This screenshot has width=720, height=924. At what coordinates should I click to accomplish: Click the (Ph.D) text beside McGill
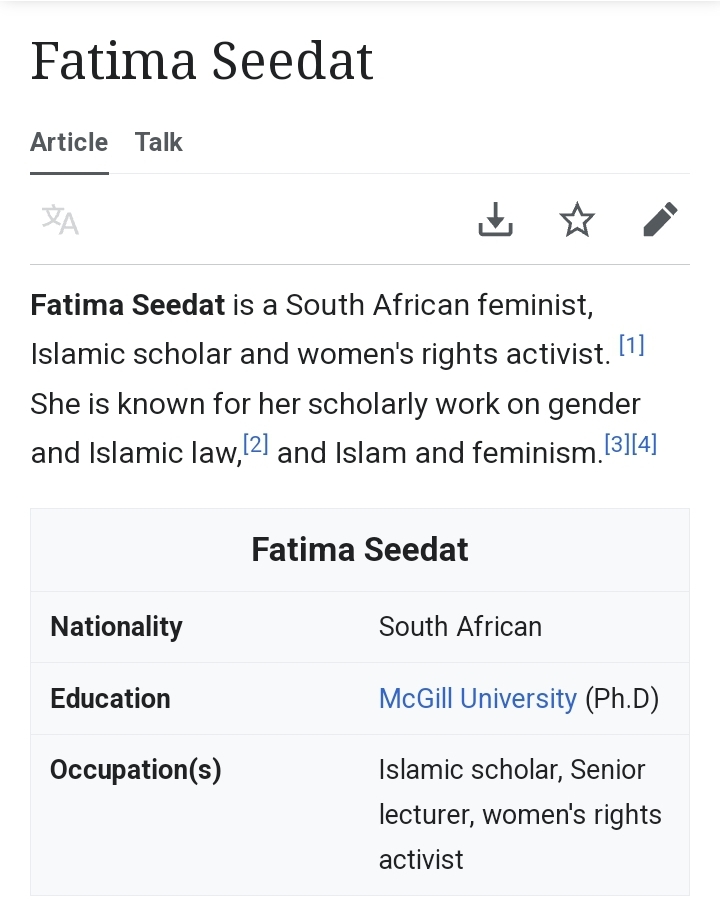[622, 698]
